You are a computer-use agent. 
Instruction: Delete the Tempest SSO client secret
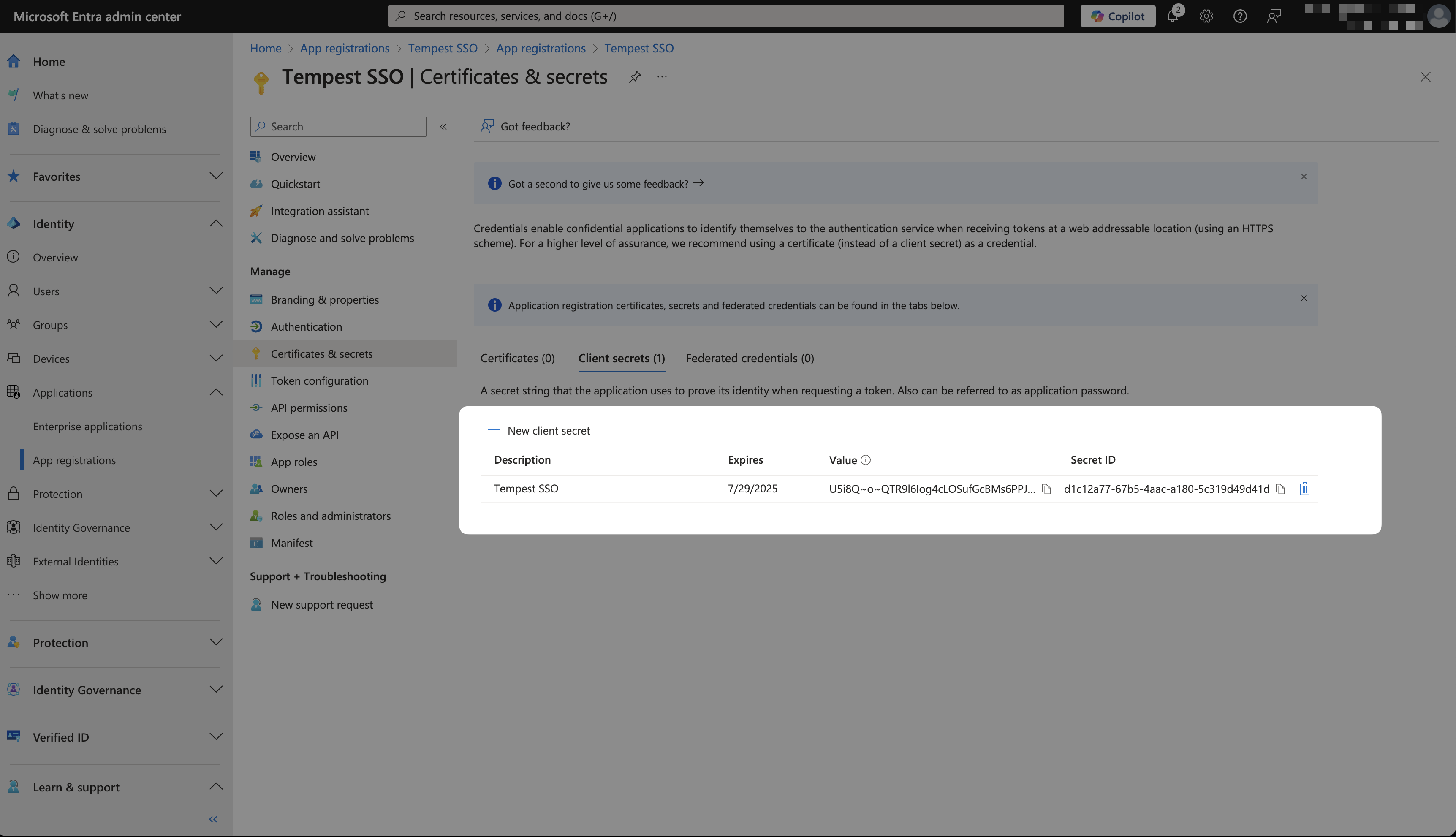tap(1304, 489)
